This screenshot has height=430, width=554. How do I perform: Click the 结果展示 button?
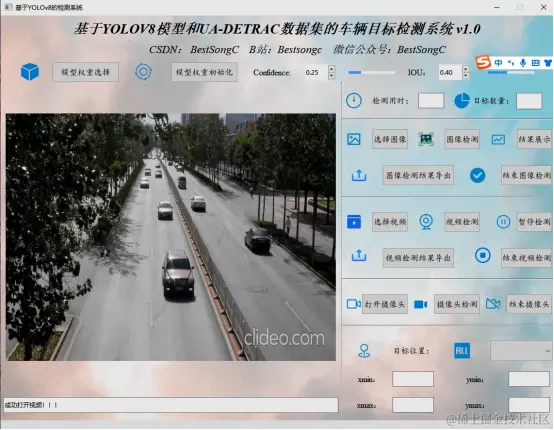[x=534, y=139]
